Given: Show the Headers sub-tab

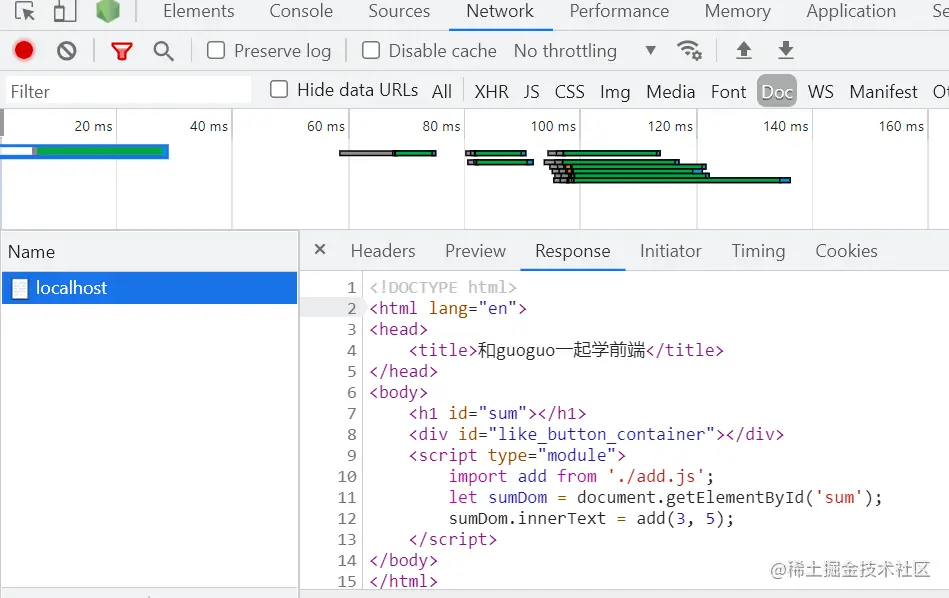Looking at the screenshot, I should tap(383, 251).
